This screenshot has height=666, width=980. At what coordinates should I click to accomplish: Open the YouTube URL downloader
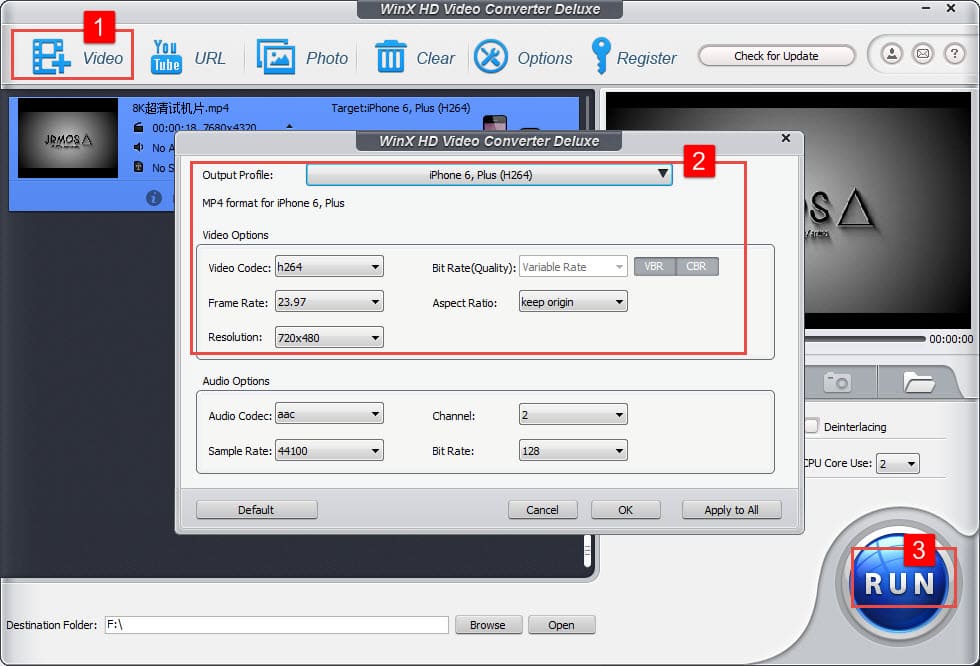tap(166, 57)
